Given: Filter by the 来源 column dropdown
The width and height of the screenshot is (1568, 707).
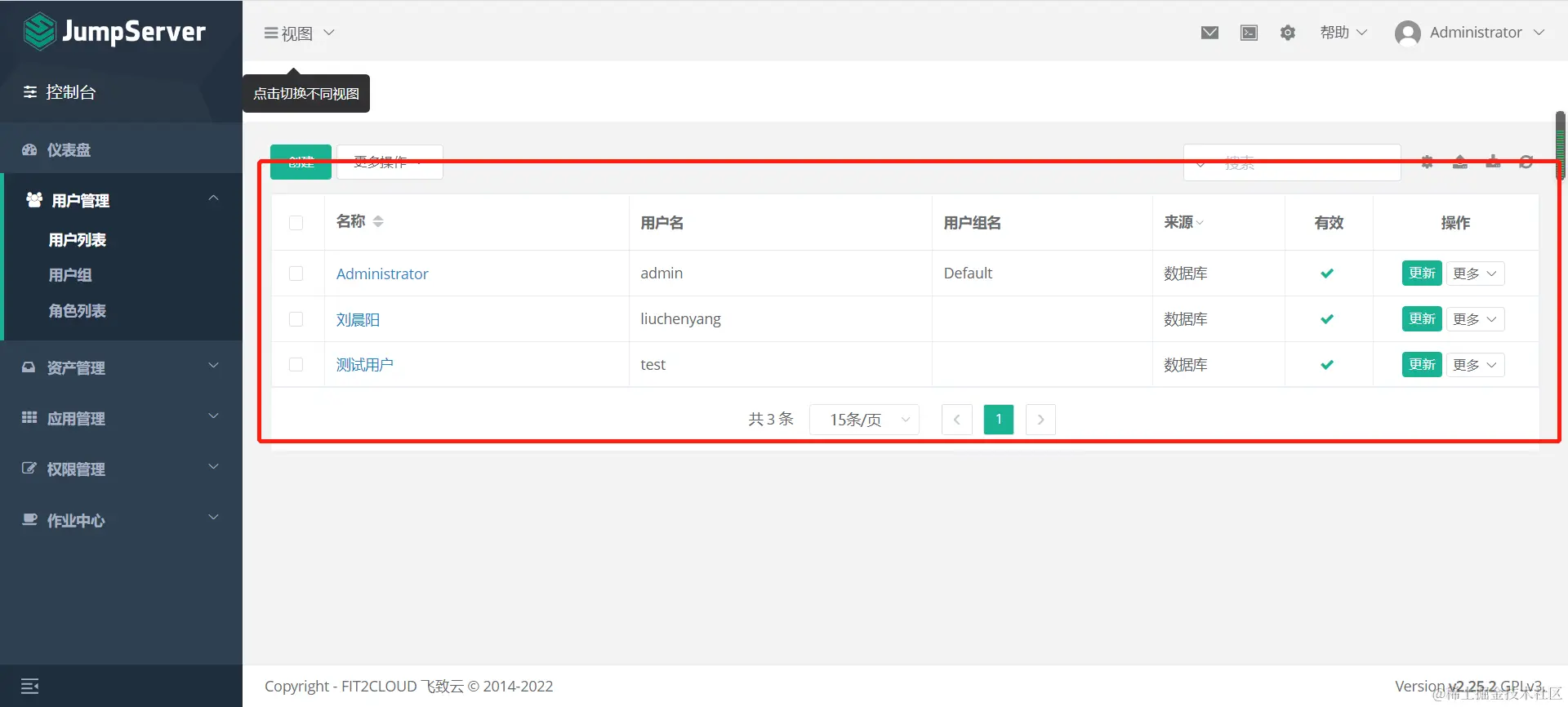Looking at the screenshot, I should coord(1183,222).
